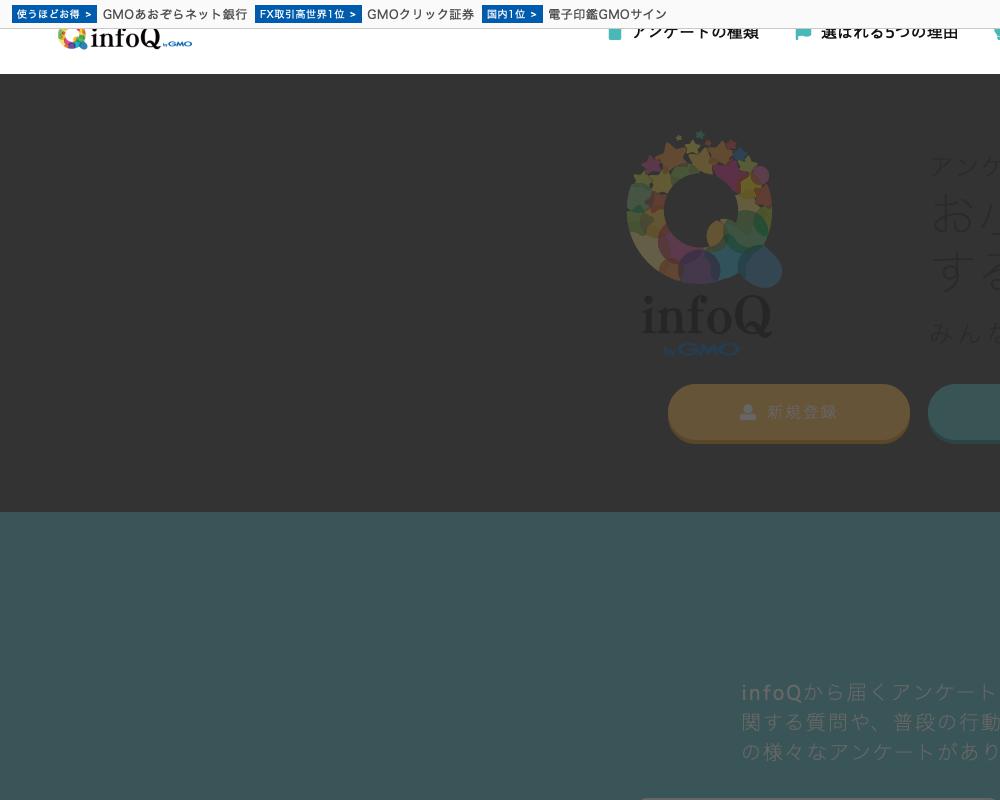
Task: Open the GMOあおぞらネット銀行 link
Action: [175, 14]
